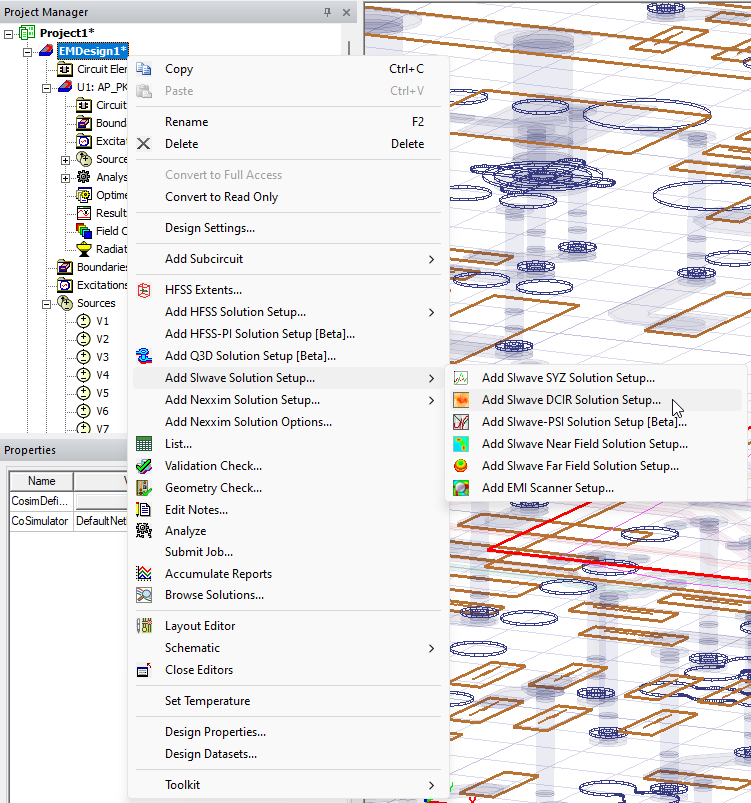Open the Add Subcircuit submenu arrow
The width and height of the screenshot is (751, 803).
[x=431, y=260]
